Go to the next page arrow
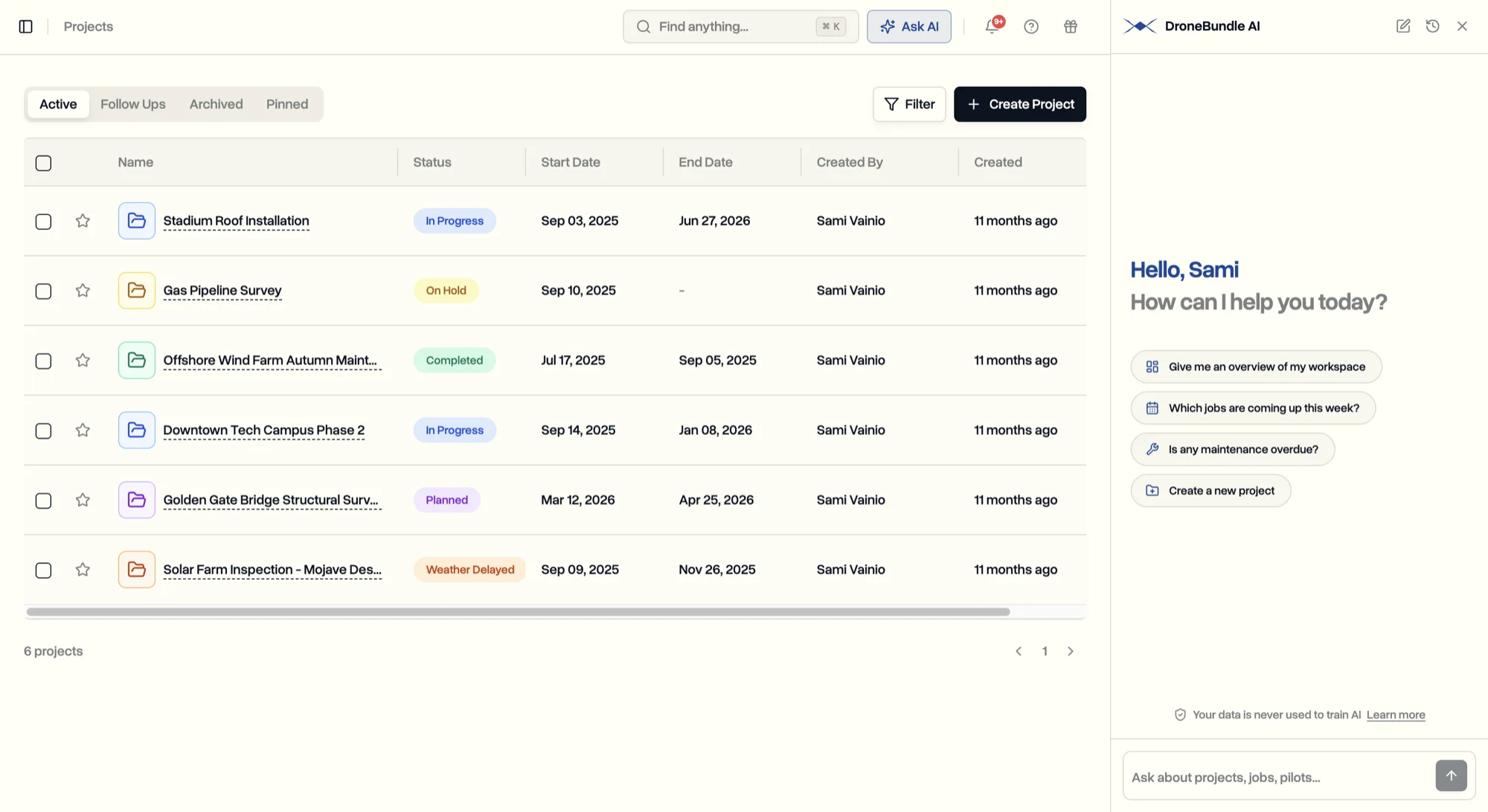Screen dimensions: 1488x812 tap(1071, 651)
